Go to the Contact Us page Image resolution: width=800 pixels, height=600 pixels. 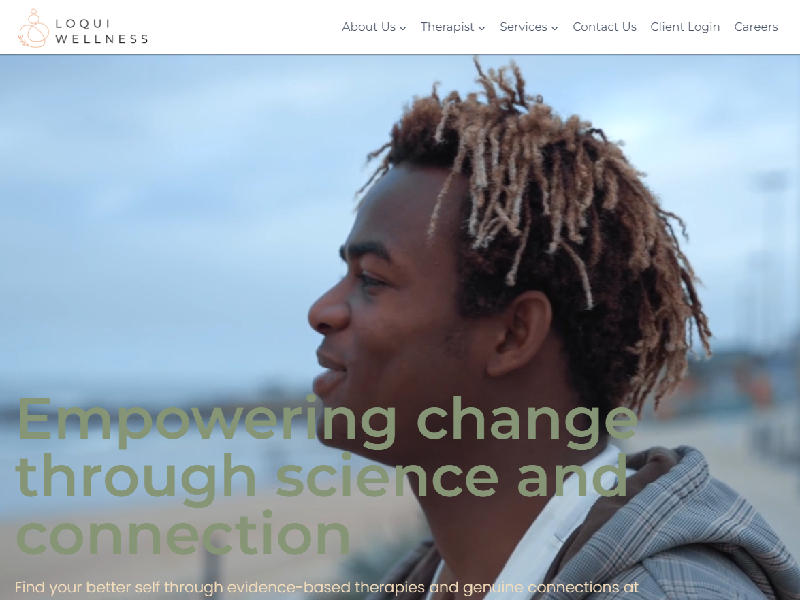click(x=605, y=27)
